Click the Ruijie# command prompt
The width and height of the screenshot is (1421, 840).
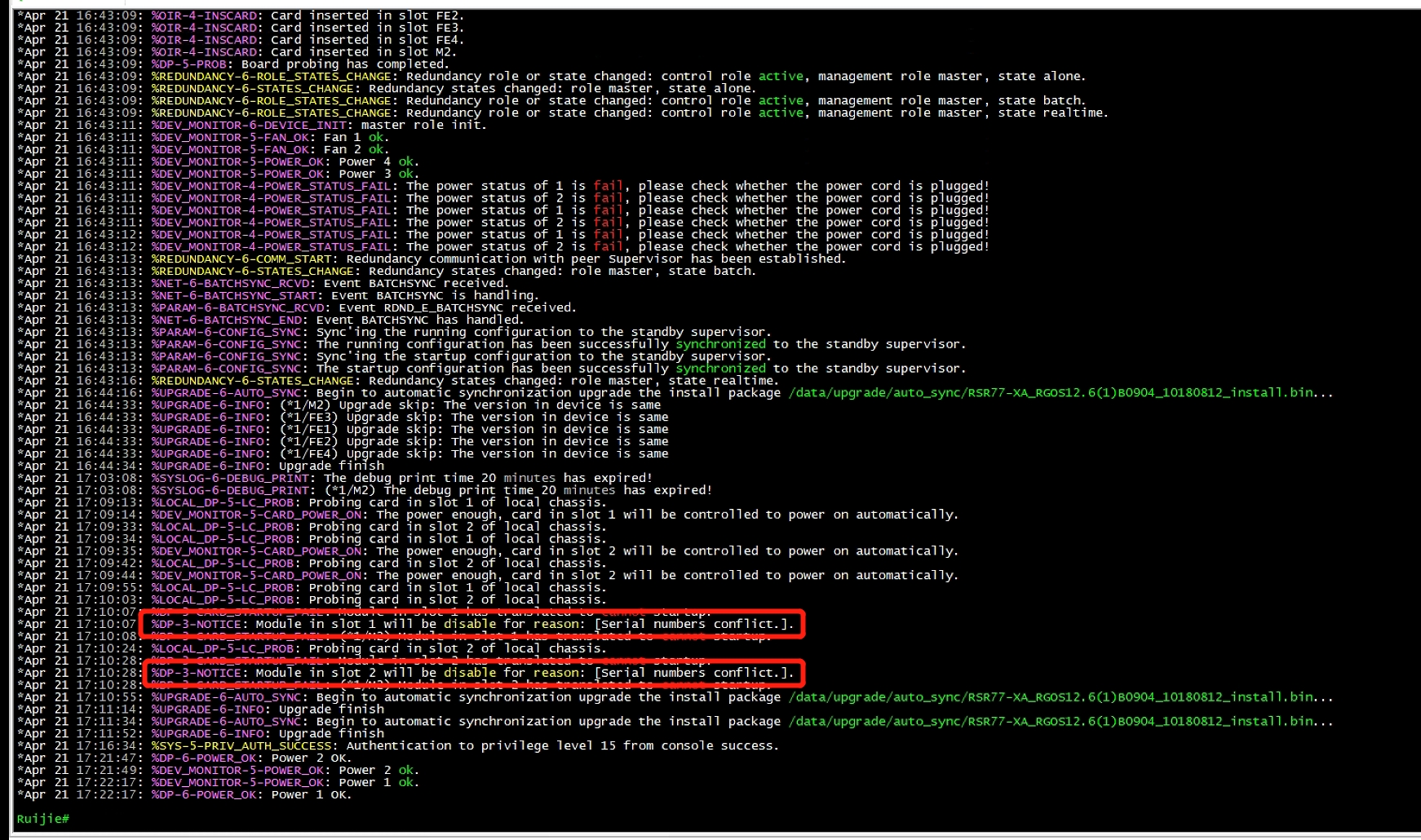pos(43,818)
